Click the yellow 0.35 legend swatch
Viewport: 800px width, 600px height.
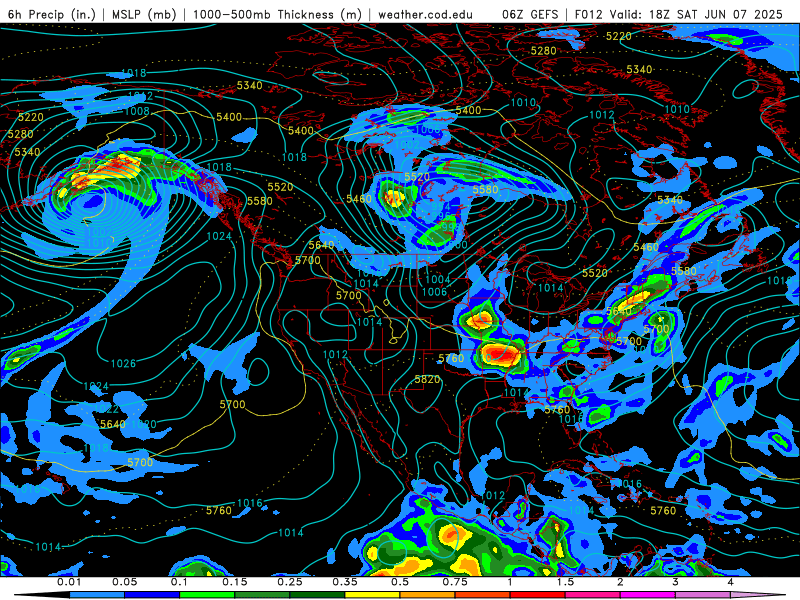pyautogui.click(x=372, y=595)
